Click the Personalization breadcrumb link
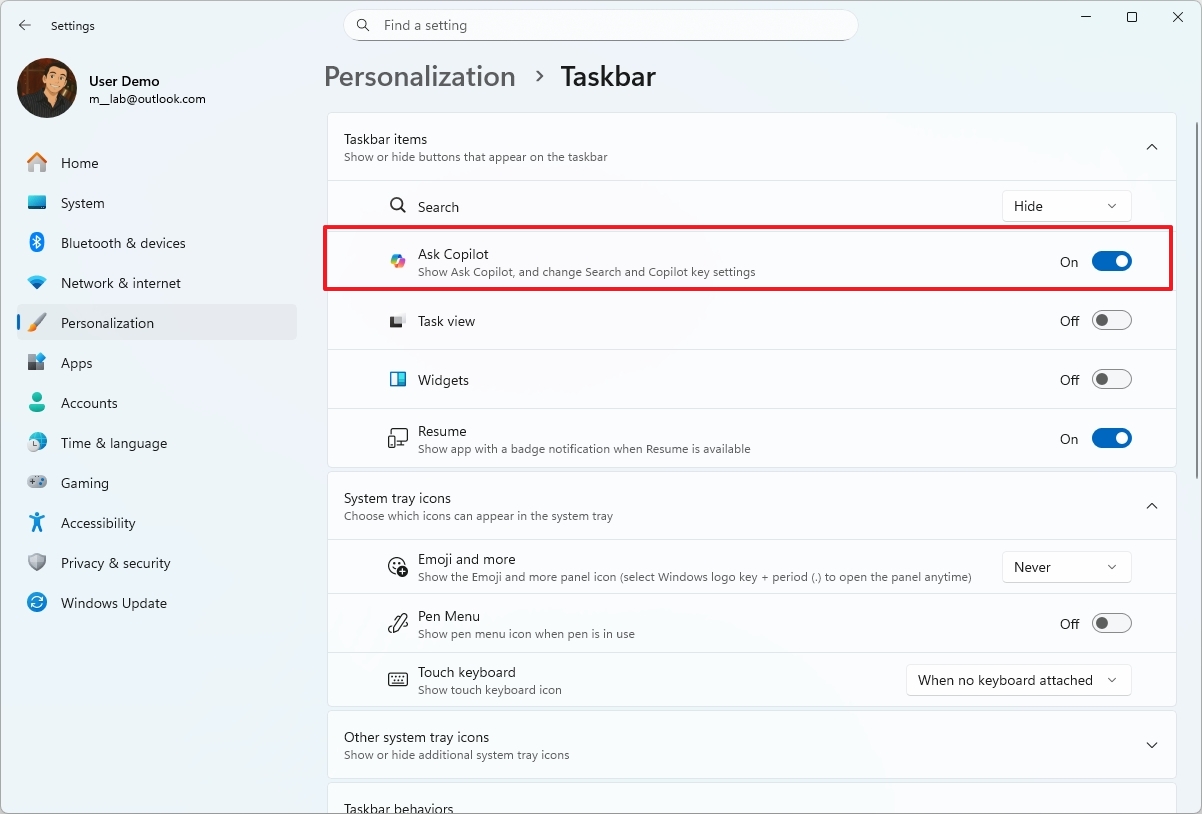 point(419,76)
